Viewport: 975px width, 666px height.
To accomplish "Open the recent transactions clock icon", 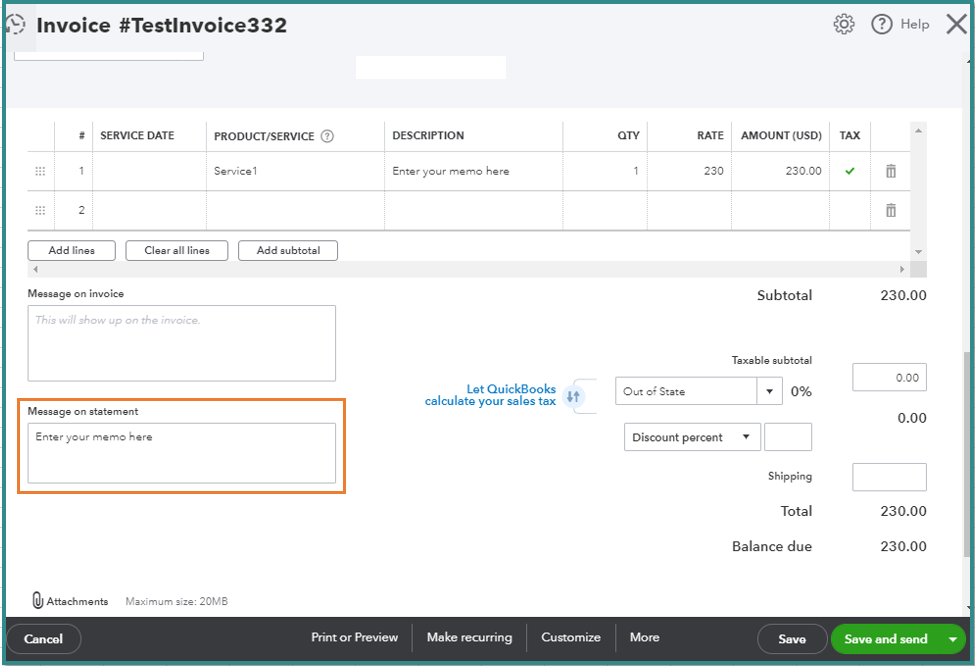I will tap(15, 25).
